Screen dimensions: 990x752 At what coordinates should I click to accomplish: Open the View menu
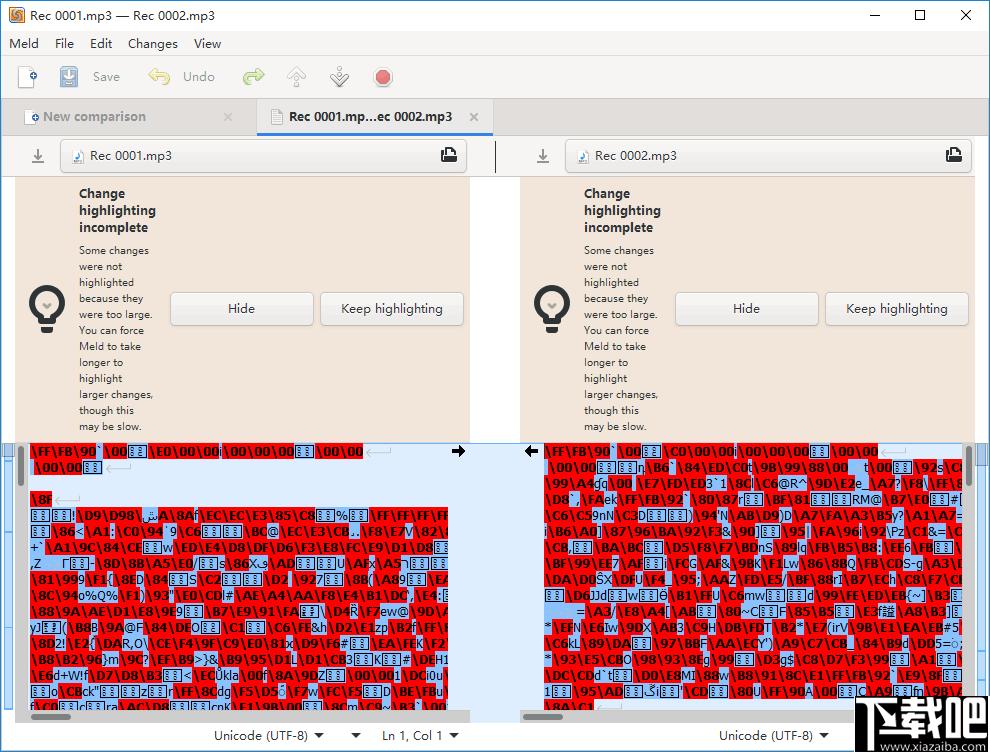pos(207,44)
